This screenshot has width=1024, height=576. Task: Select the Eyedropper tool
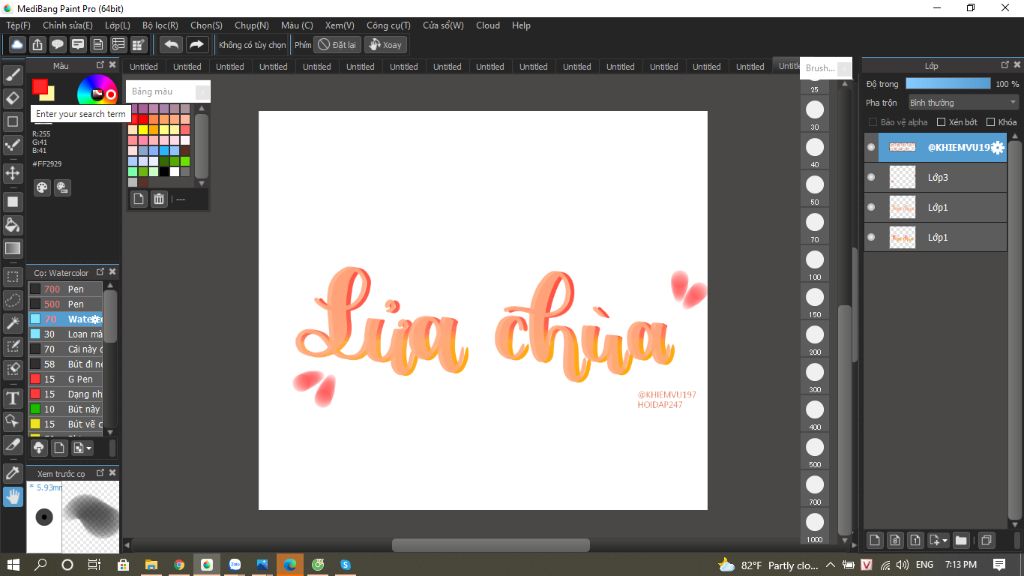[12, 473]
